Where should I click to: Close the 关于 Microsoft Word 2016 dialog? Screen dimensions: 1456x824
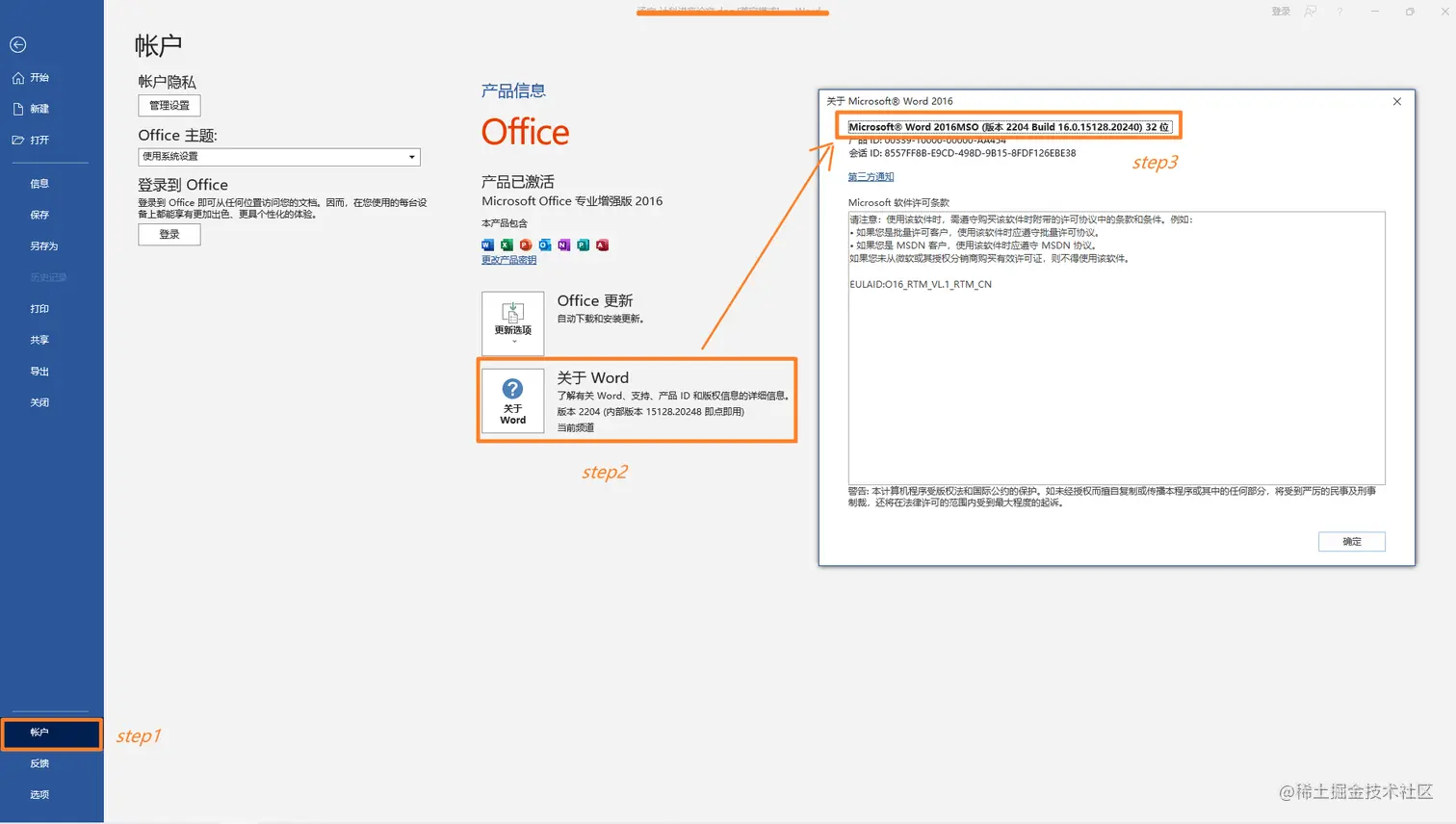1397,101
